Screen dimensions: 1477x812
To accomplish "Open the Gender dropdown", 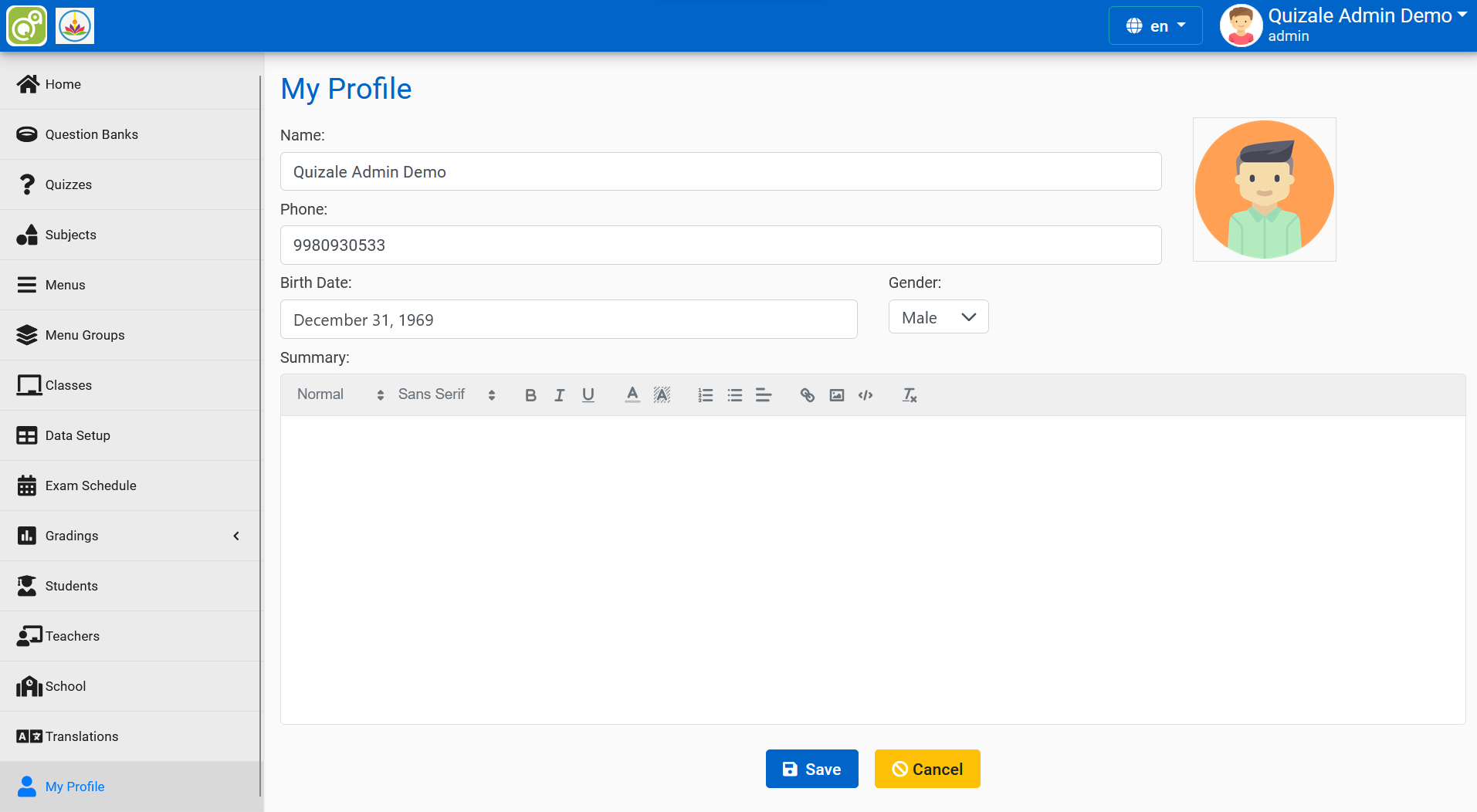I will click(938, 317).
